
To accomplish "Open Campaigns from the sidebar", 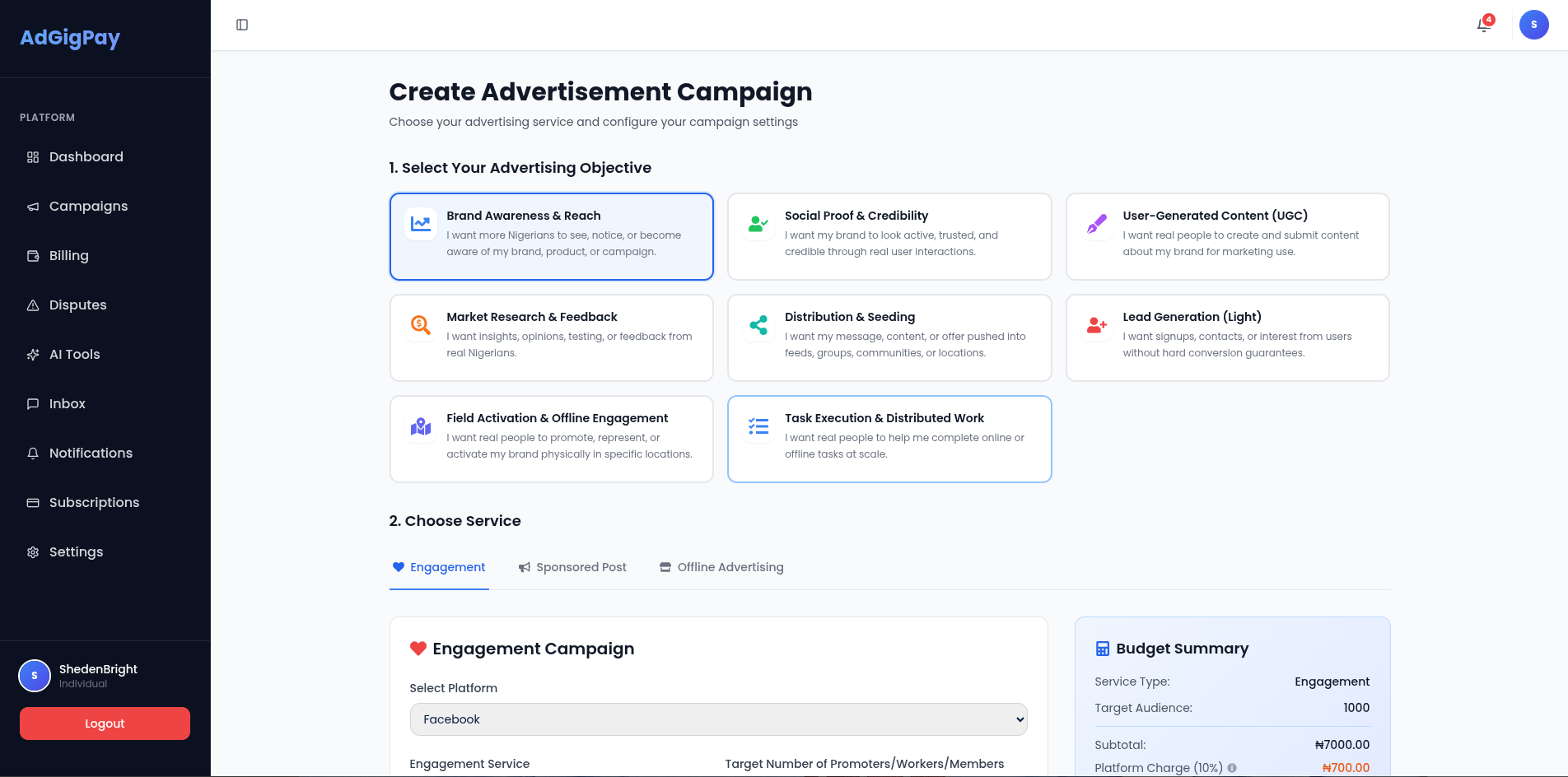I will (105, 207).
